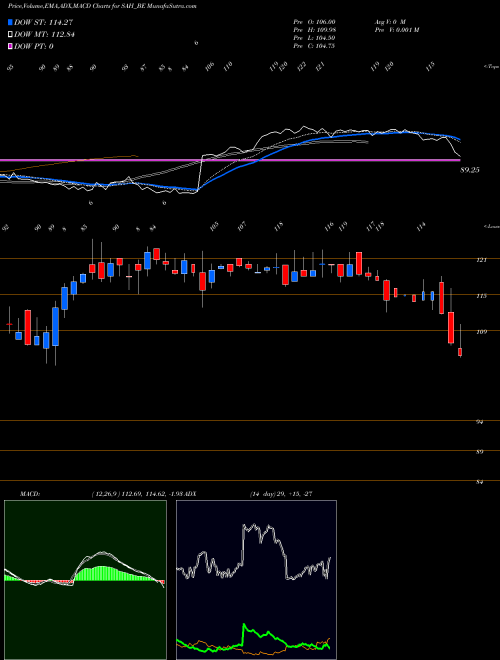Image resolution: width=500 pixels, height=660 pixels.
Task: Click the 115 level on the right price axis
Action: coord(482,296)
